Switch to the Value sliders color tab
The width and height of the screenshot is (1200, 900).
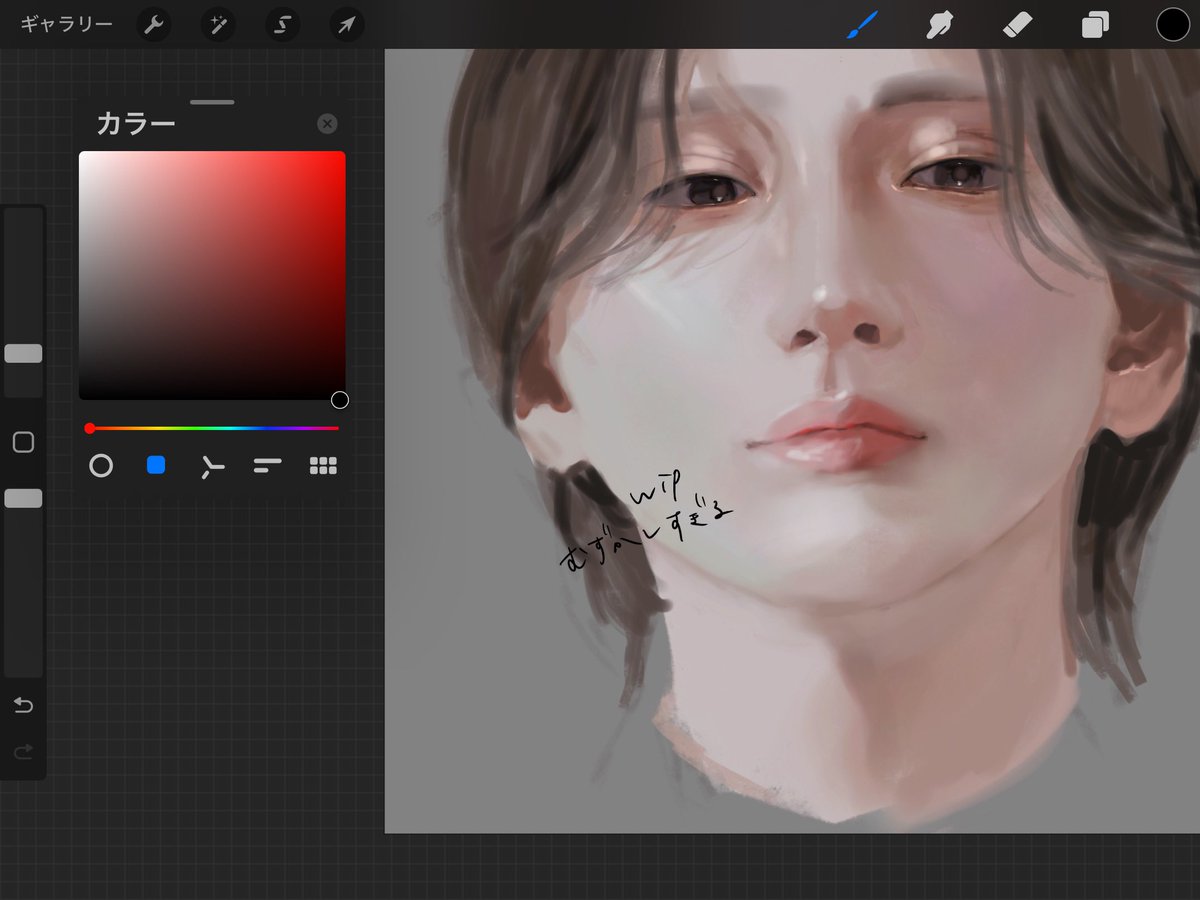coord(267,465)
